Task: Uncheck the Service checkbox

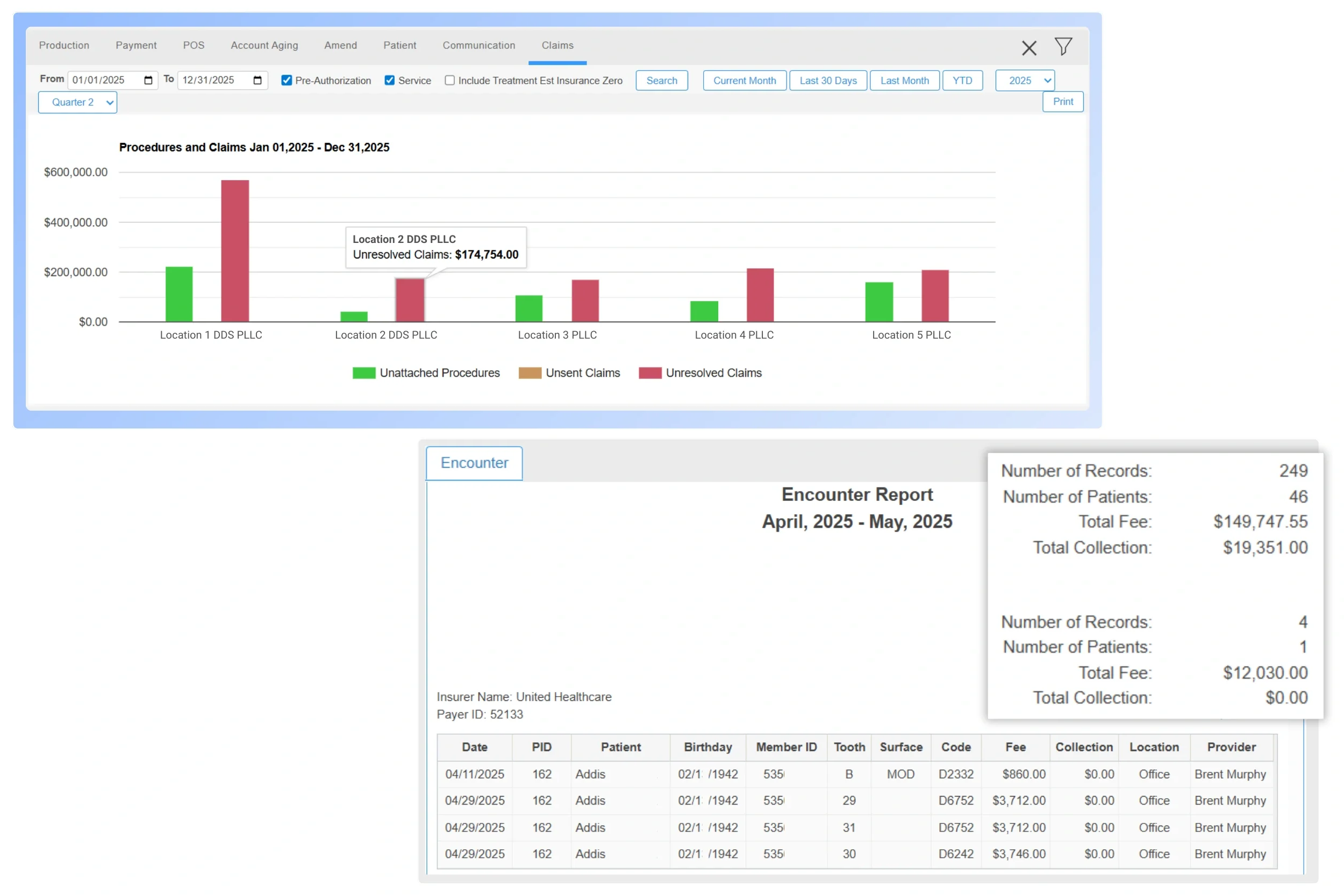Action: point(389,81)
